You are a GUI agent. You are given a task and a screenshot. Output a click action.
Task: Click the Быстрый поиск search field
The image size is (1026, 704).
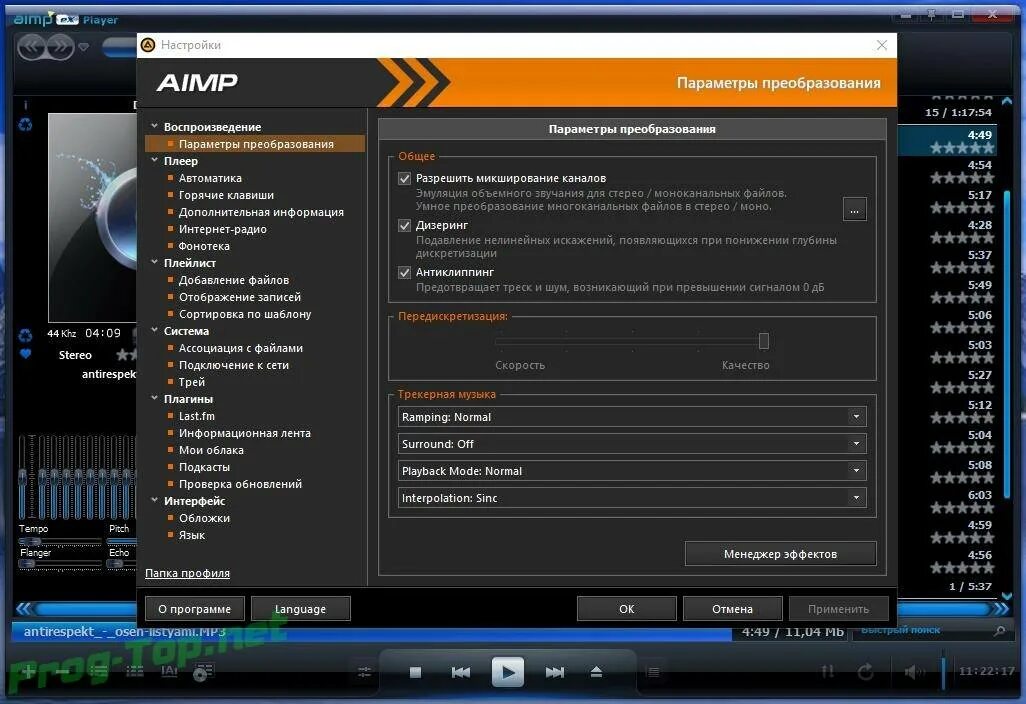pos(921,630)
